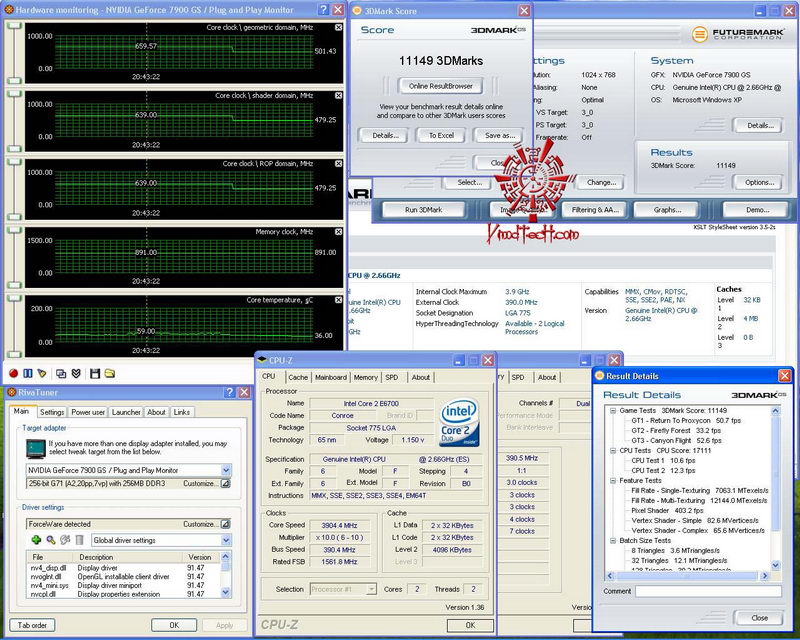Click the vertical slider beside Core temperature graph

[15, 326]
